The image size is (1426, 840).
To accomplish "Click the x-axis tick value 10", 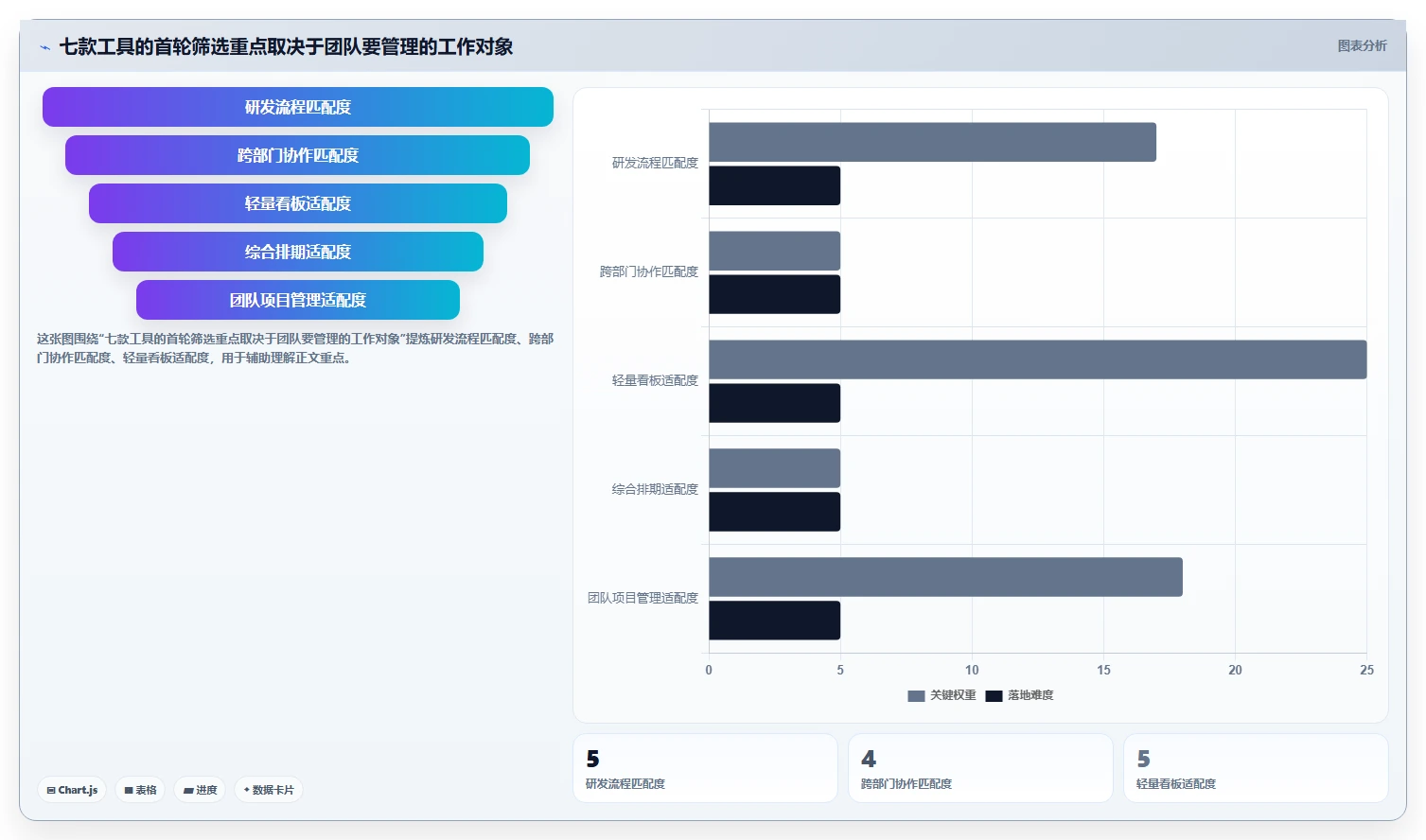I will [972, 670].
